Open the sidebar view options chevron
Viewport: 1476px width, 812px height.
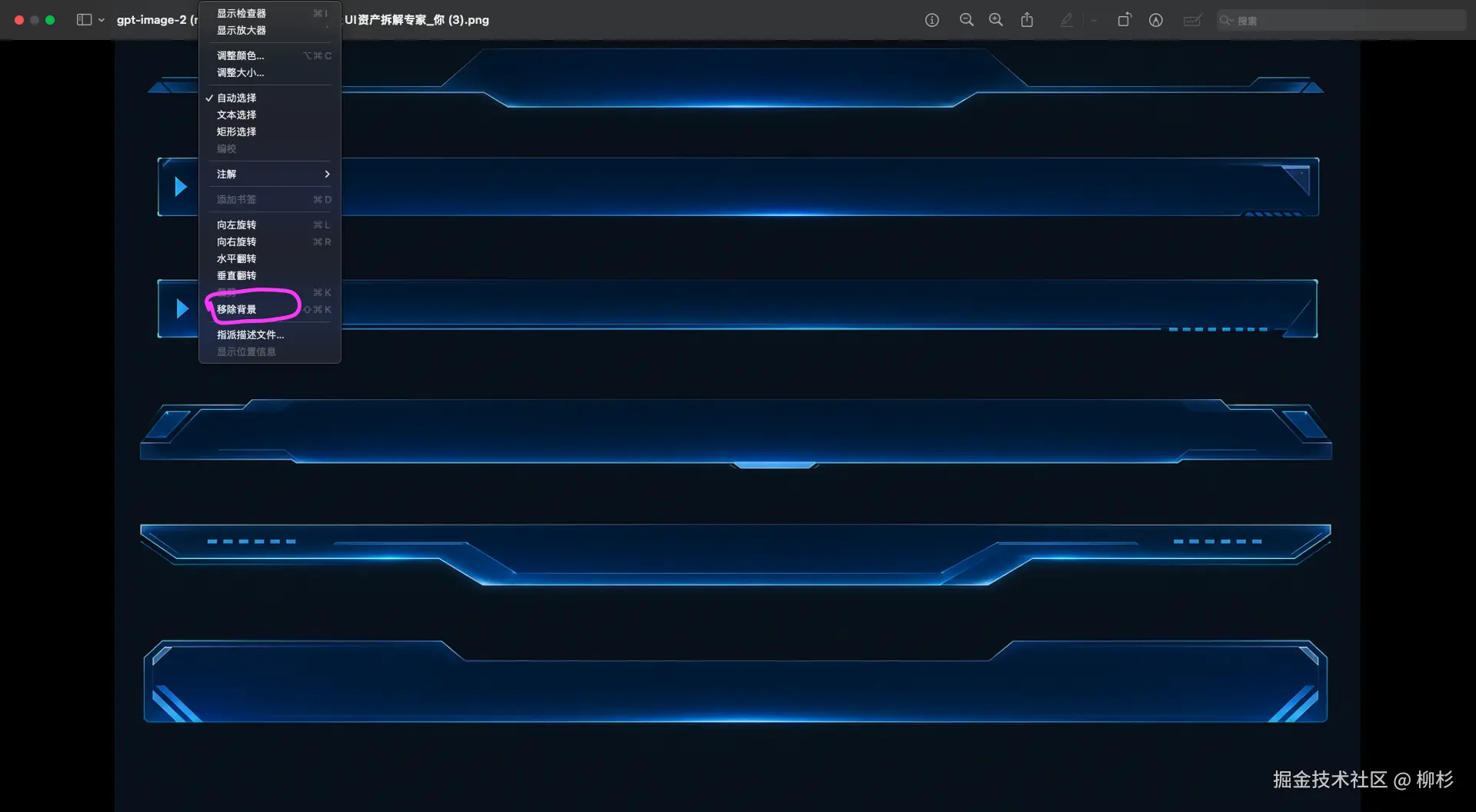[x=102, y=20]
